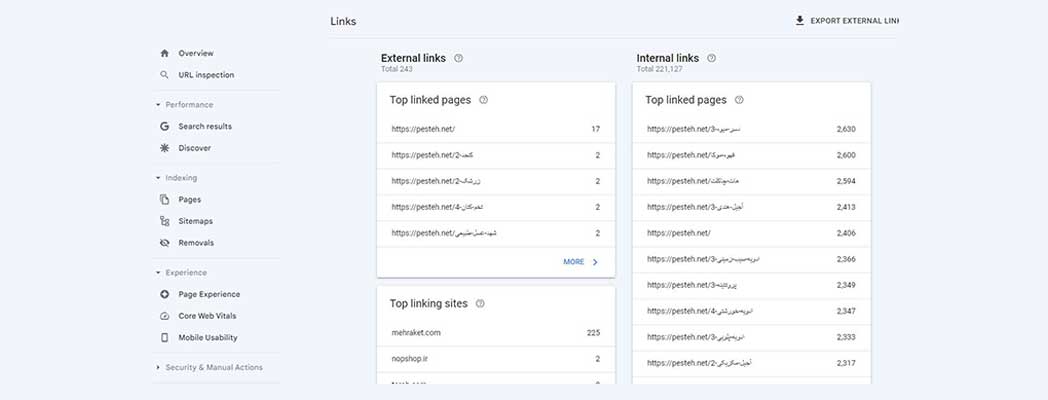Screen dimensions: 1048x400
Task: Click the Sitemaps icon in sidebar
Action: click(164, 221)
